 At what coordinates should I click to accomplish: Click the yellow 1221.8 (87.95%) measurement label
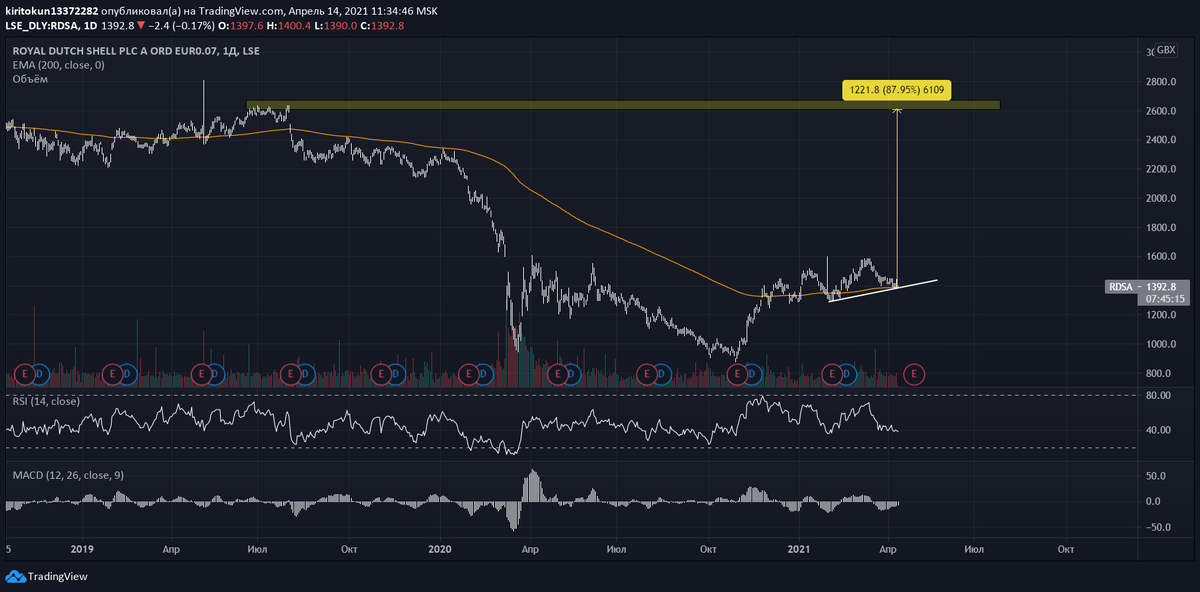(897, 90)
